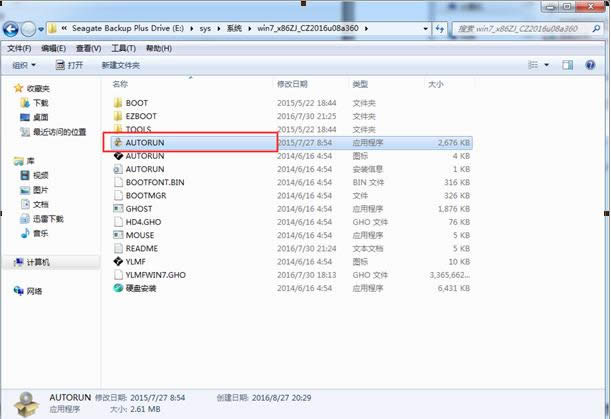Select the TOOLS folder
The width and height of the screenshot is (611, 419).
tap(138, 129)
